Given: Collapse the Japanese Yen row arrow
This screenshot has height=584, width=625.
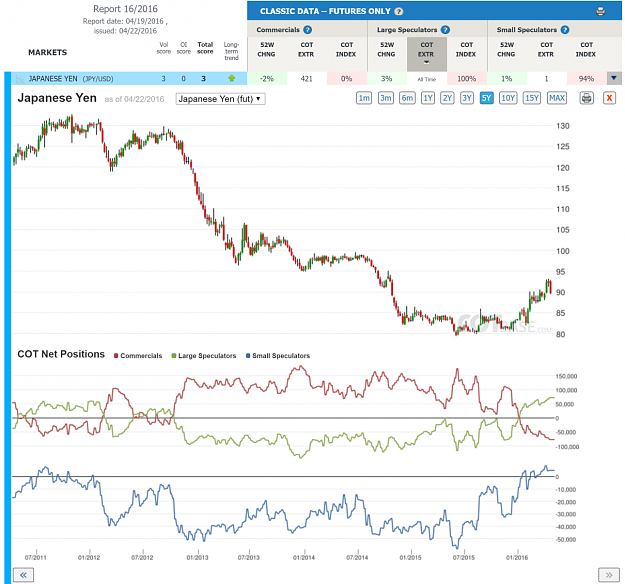Looking at the screenshot, I should (614, 78).
